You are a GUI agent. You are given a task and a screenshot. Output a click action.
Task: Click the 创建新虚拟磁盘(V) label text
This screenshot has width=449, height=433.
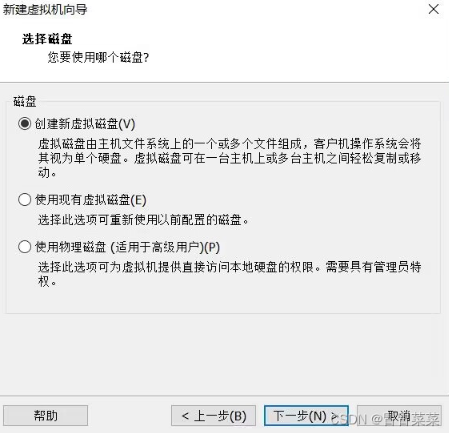(x=85, y=124)
